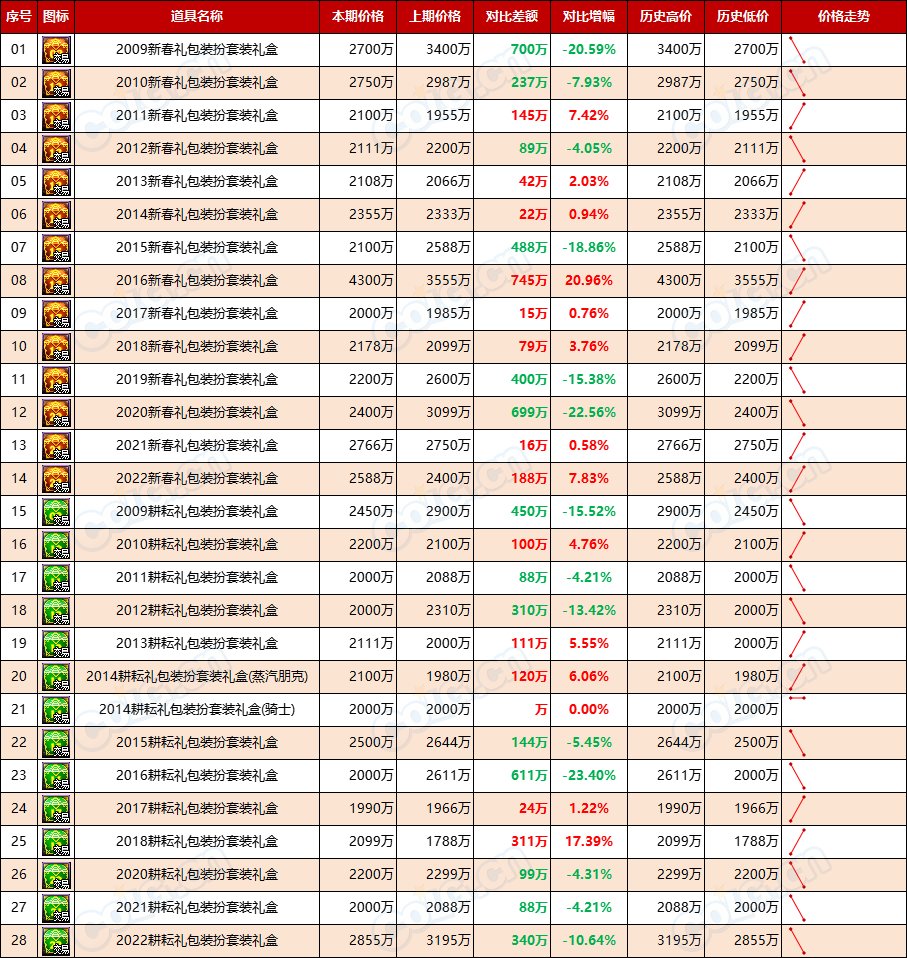The width and height of the screenshot is (907, 958).
Task: Click the -23.40% change cell
Action: (x=588, y=776)
